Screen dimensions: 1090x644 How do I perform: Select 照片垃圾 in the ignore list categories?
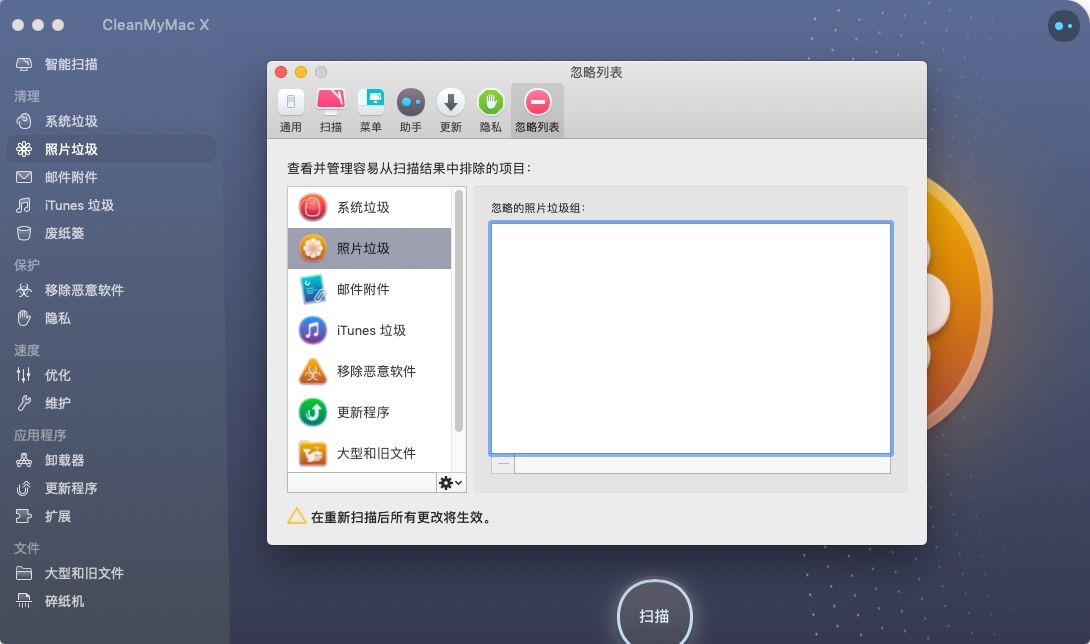click(x=369, y=248)
